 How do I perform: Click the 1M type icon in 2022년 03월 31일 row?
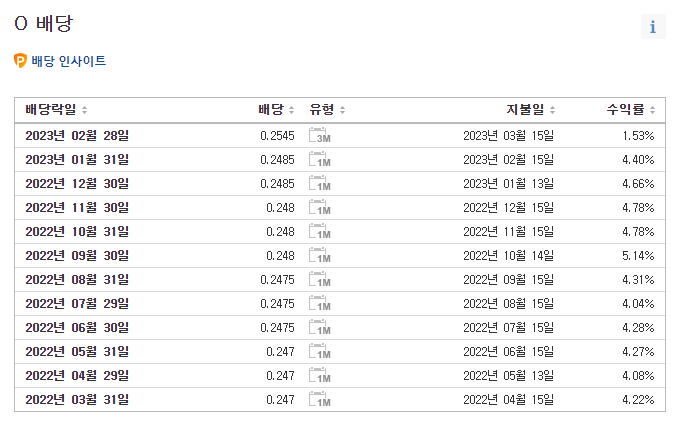pos(319,400)
